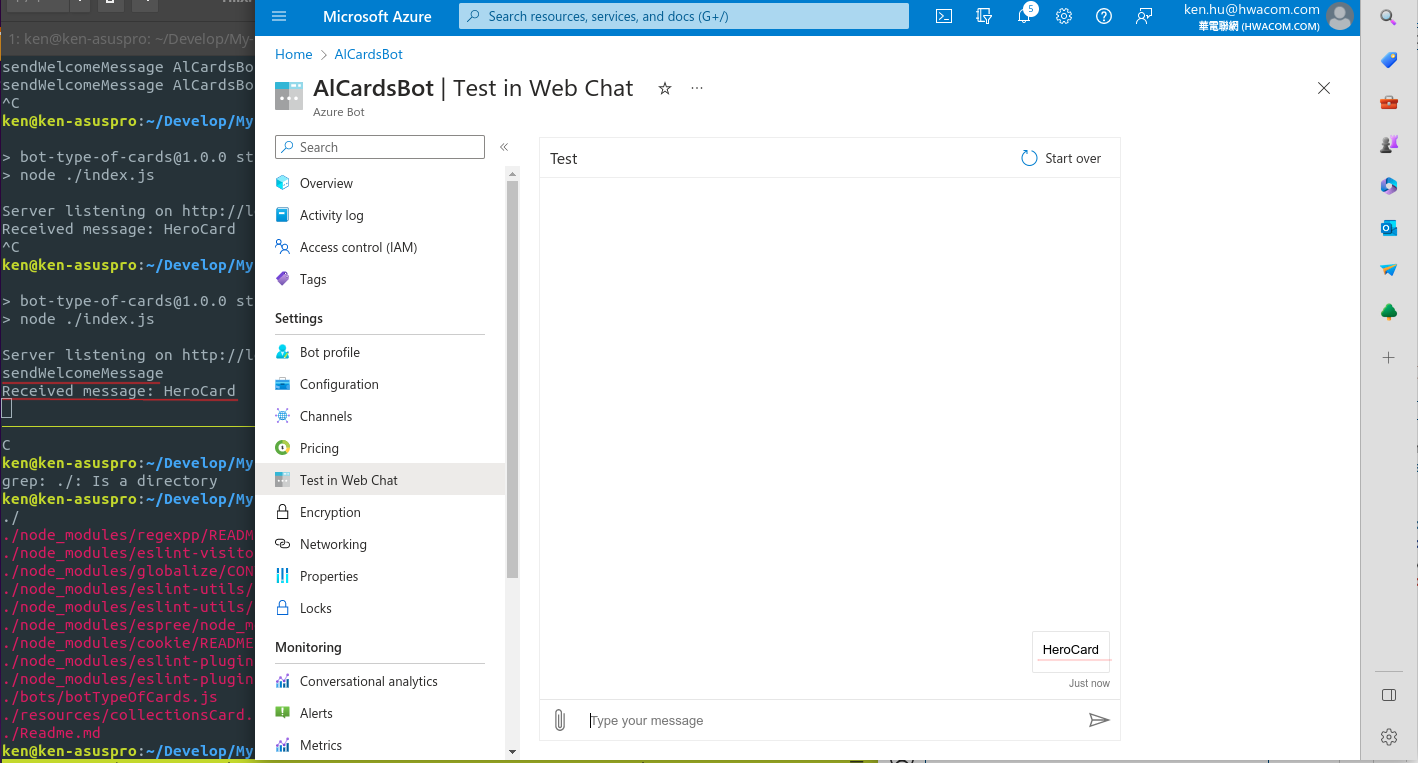Star the AICardsBot as favorite
Viewport: 1418px width, 763px height.
[x=665, y=89]
